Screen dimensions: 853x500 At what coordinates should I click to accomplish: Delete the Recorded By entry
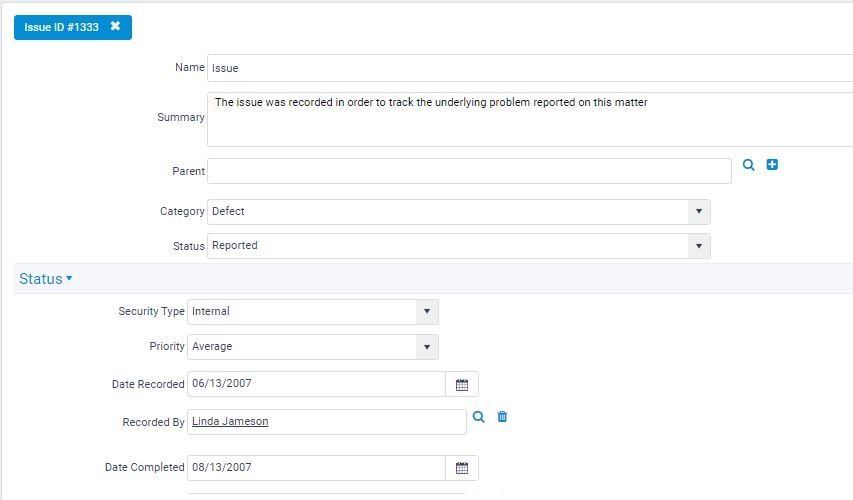[x=502, y=417]
